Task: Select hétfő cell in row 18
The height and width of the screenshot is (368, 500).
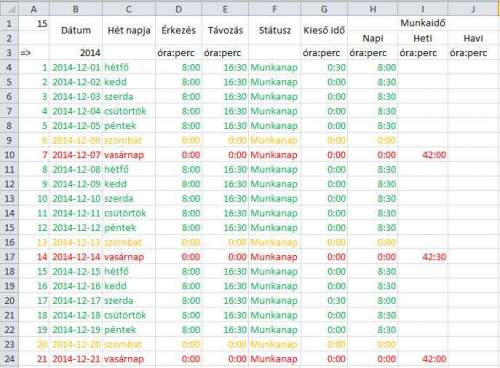Action: (x=129, y=272)
